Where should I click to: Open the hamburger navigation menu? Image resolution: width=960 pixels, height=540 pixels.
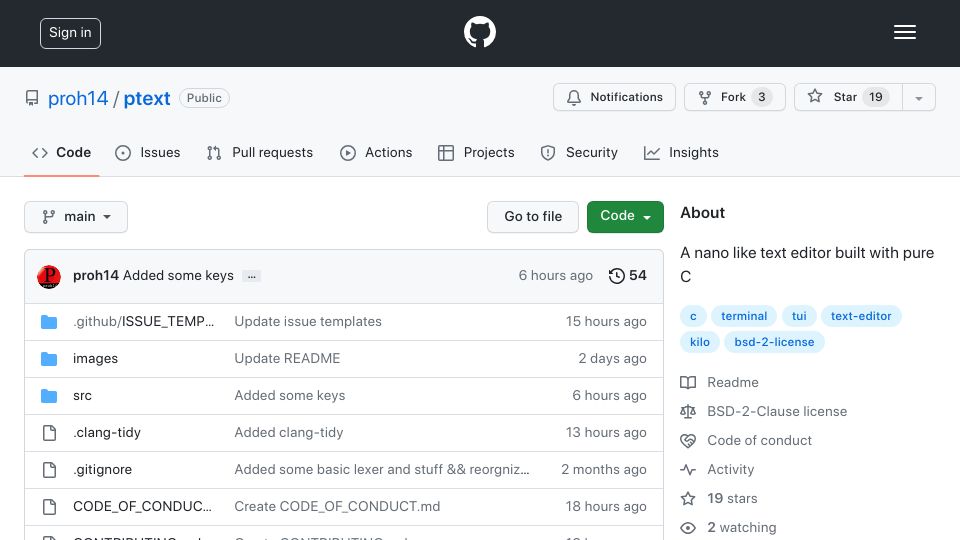point(904,32)
